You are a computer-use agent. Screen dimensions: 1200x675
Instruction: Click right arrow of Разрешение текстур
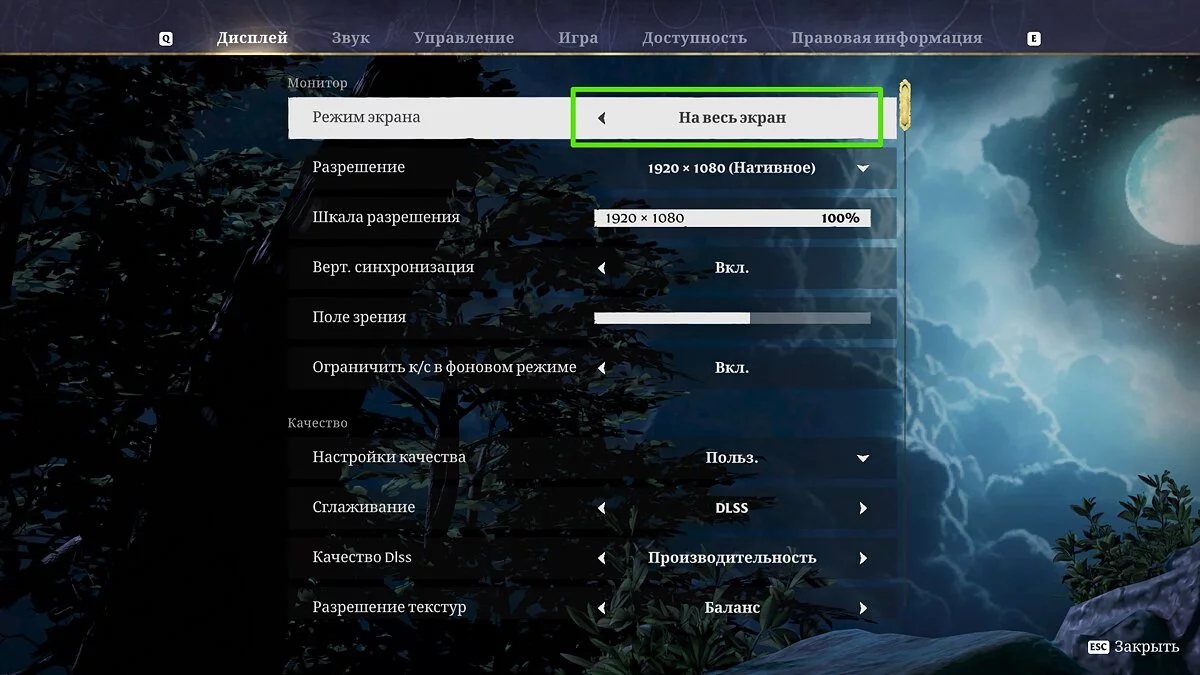[x=863, y=608]
